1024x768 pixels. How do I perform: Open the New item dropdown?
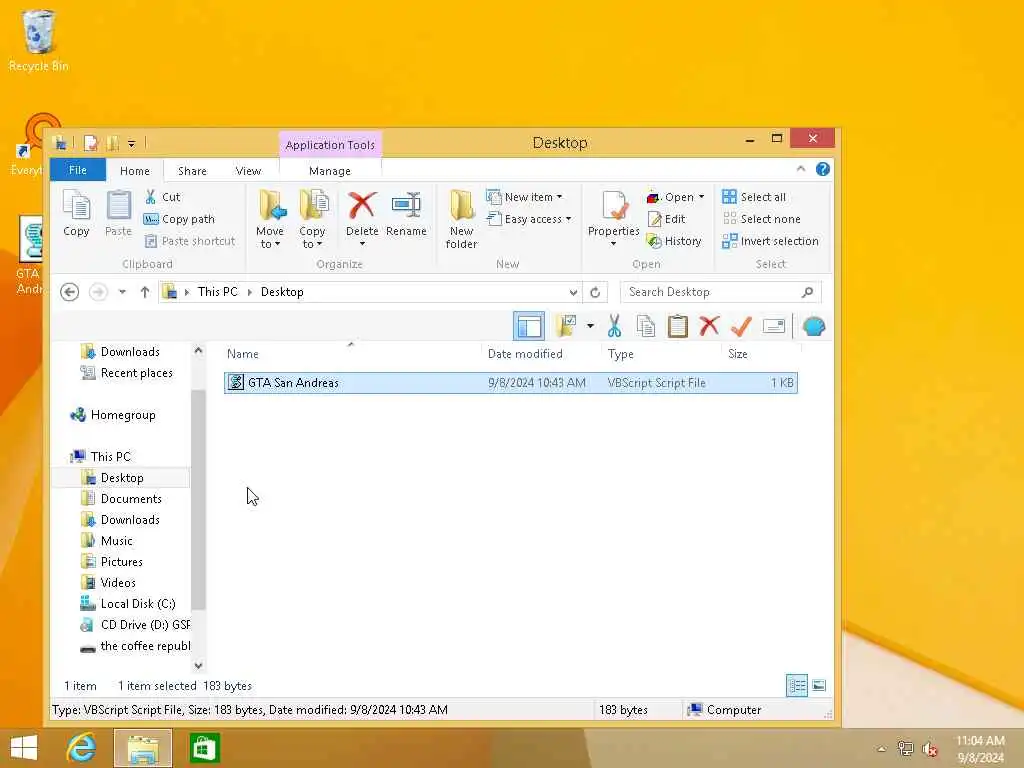524,197
